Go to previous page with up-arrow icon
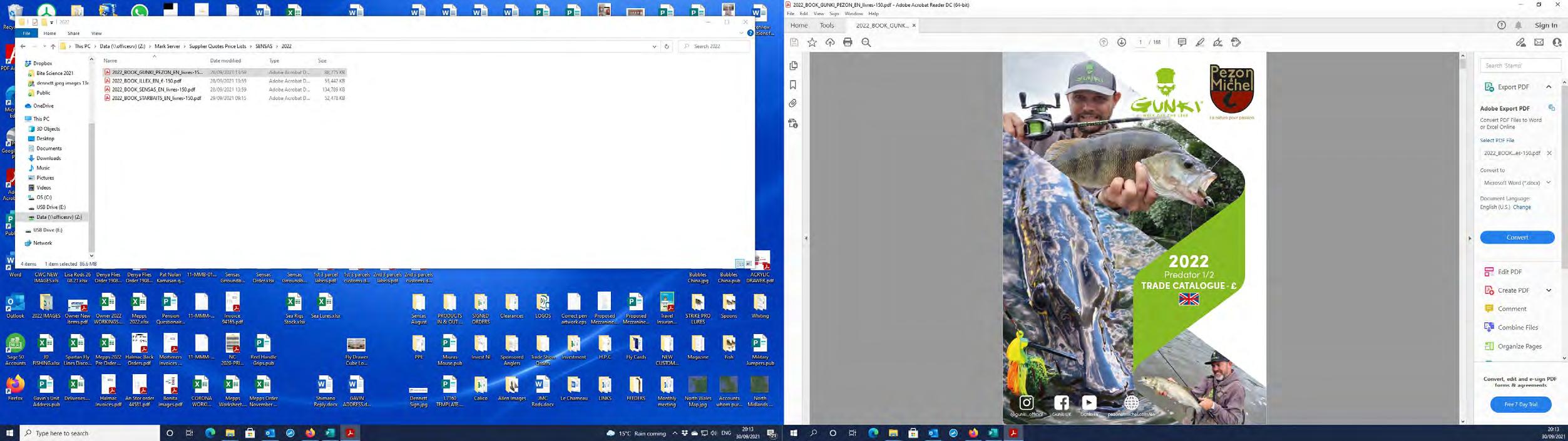The height and width of the screenshot is (441, 1568). [1104, 43]
